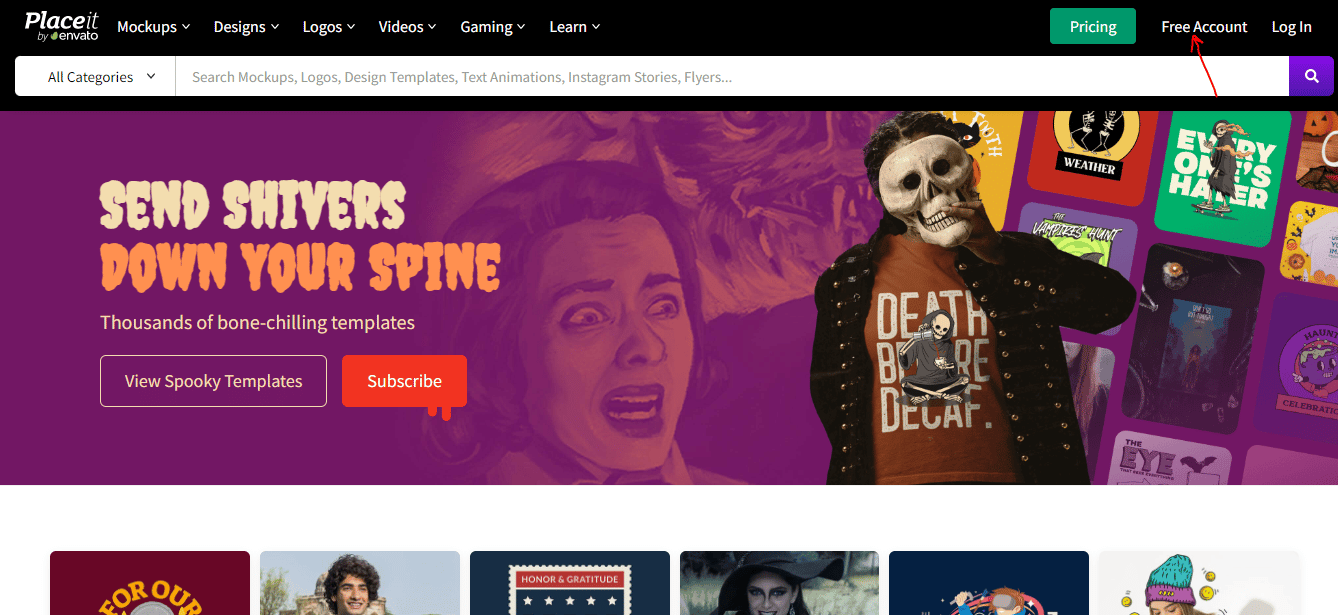Open the Videos menu
This screenshot has width=1338, height=615.
(407, 27)
